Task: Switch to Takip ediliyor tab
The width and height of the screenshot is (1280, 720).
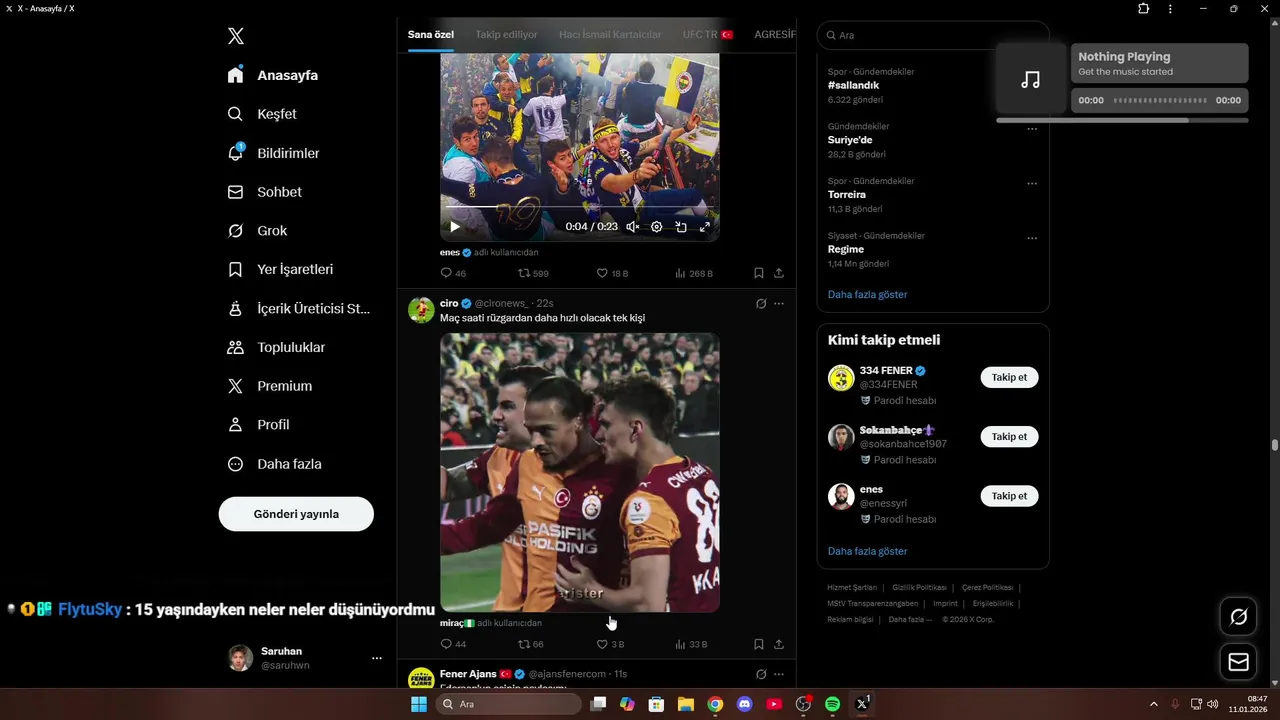Action: click(506, 34)
